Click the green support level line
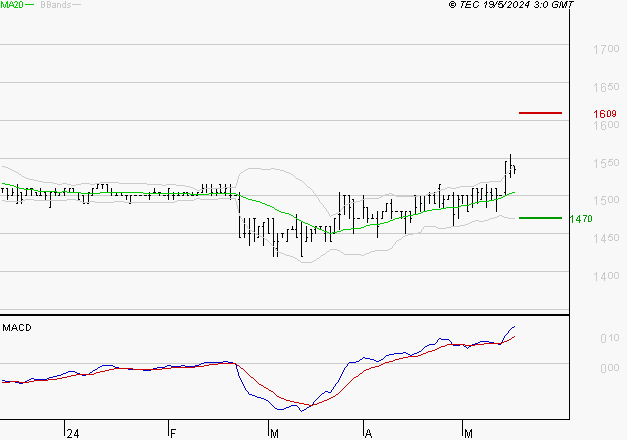The image size is (627, 440). (540, 218)
